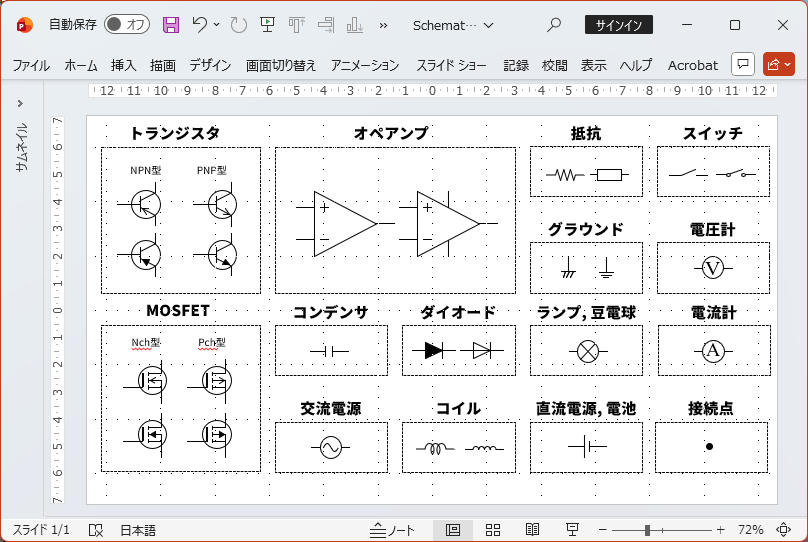Undo the last action
The image size is (808, 542).
pyautogui.click(x=199, y=24)
